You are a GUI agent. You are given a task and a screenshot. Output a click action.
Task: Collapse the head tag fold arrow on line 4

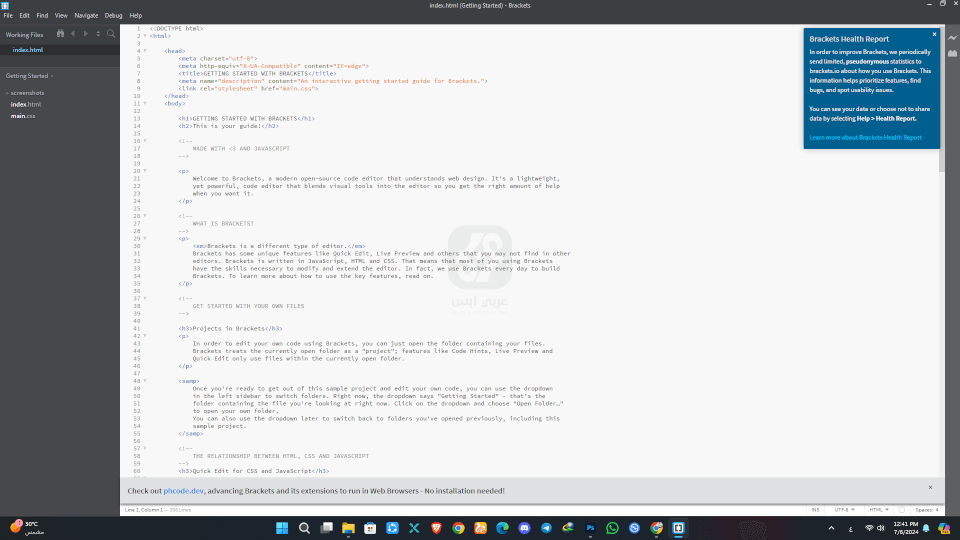[x=146, y=50]
